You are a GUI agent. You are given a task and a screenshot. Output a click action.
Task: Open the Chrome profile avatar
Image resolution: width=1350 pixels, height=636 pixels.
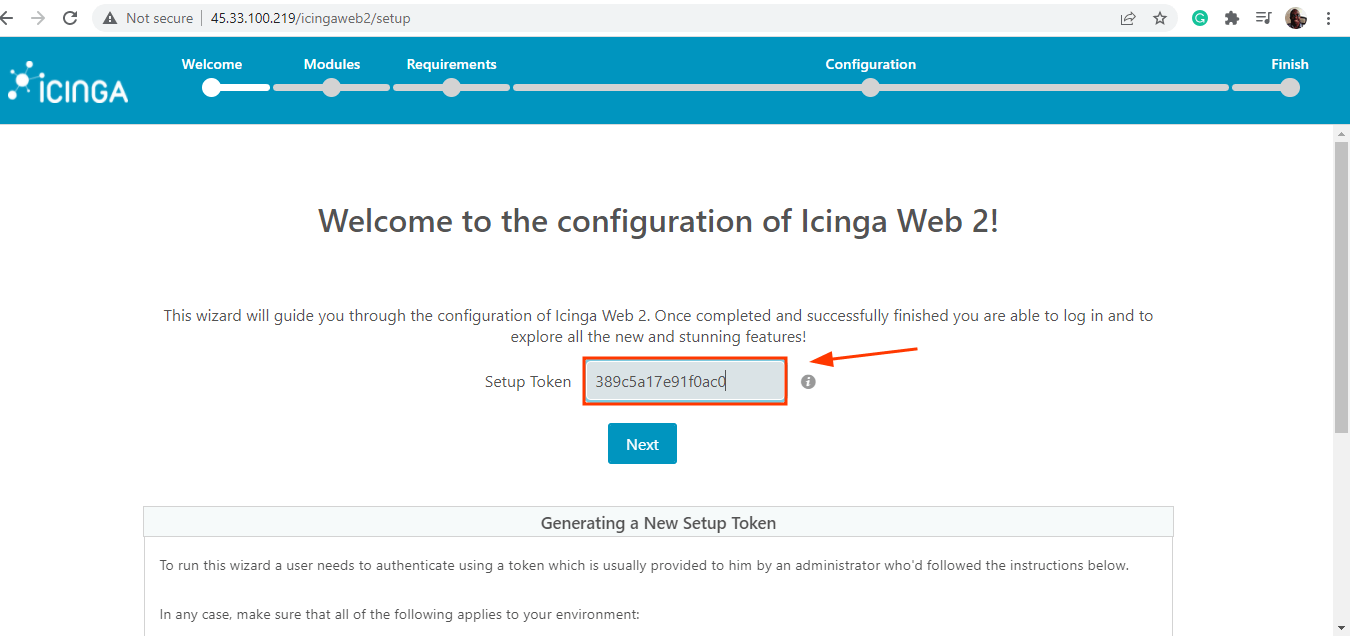click(1296, 18)
